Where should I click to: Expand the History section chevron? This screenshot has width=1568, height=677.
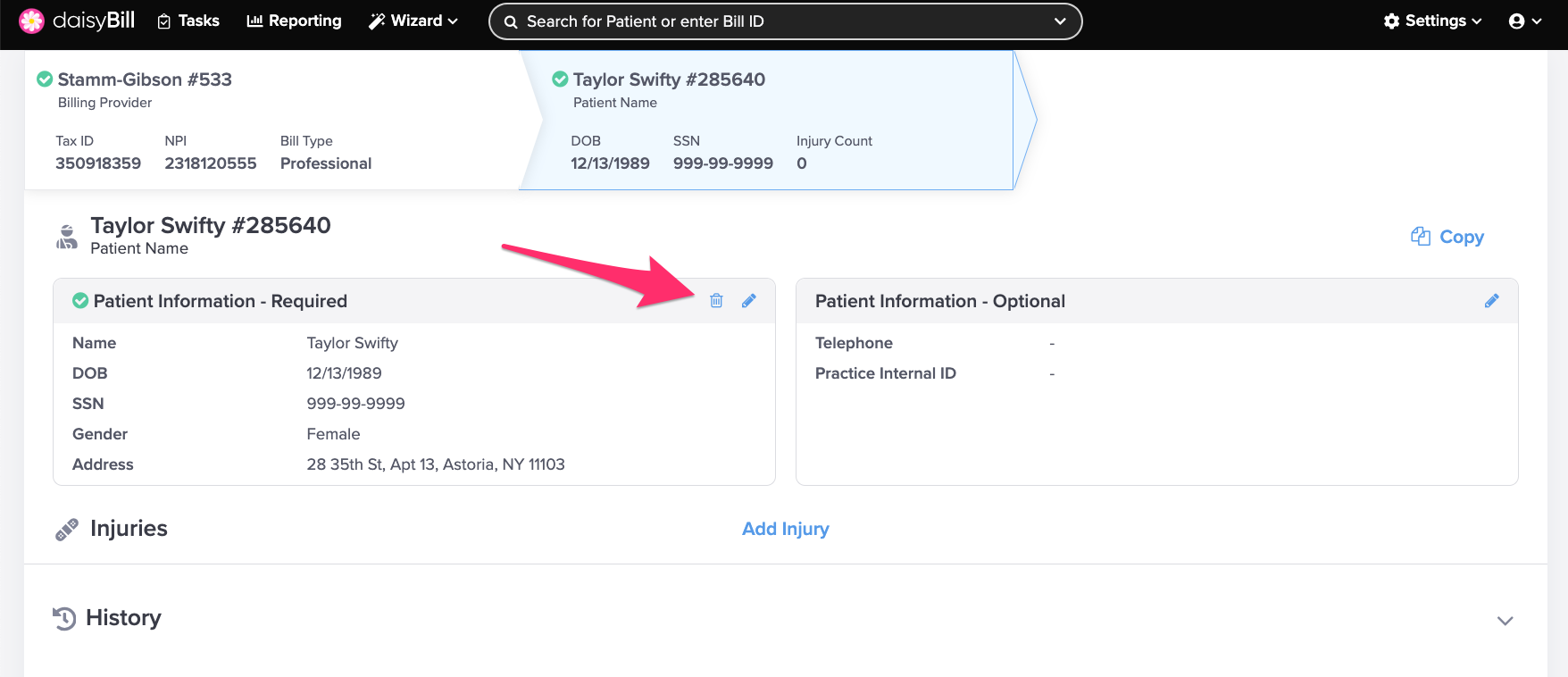pos(1505,621)
